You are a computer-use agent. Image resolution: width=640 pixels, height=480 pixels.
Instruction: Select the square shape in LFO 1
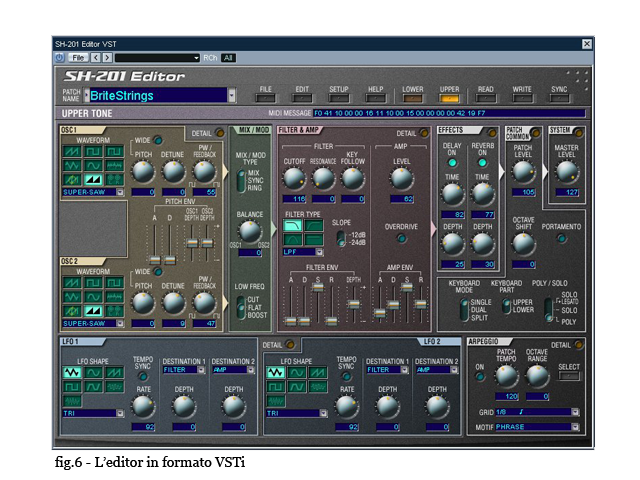coord(72,387)
